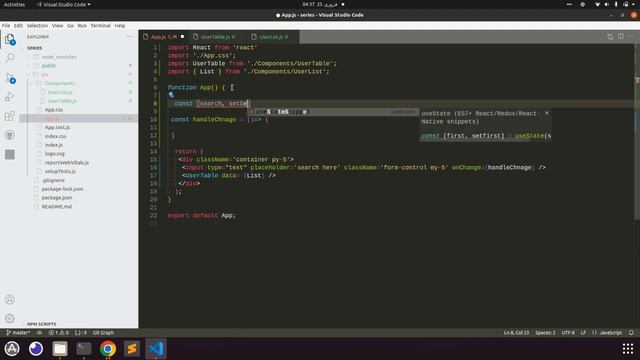Image resolution: width=640 pixels, height=360 pixels.
Task: Open index.css in the explorer
Action: tap(55, 136)
